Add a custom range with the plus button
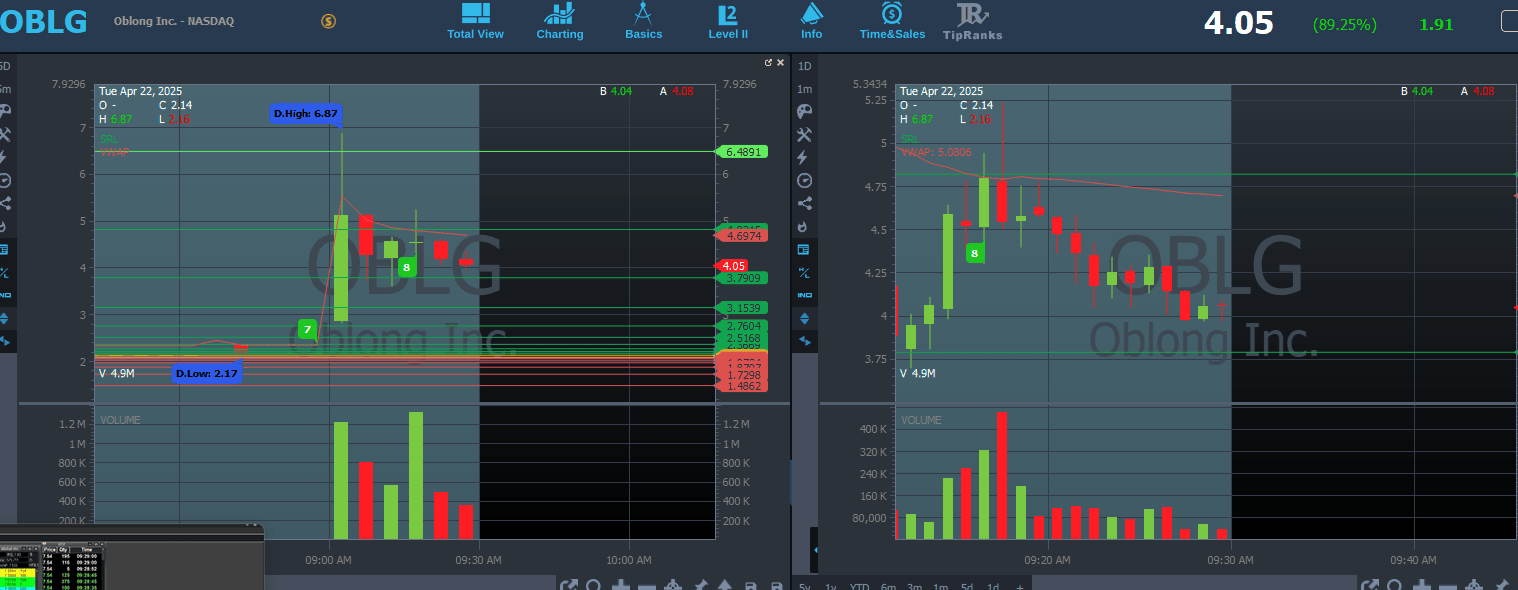1518x590 pixels. (1019, 586)
